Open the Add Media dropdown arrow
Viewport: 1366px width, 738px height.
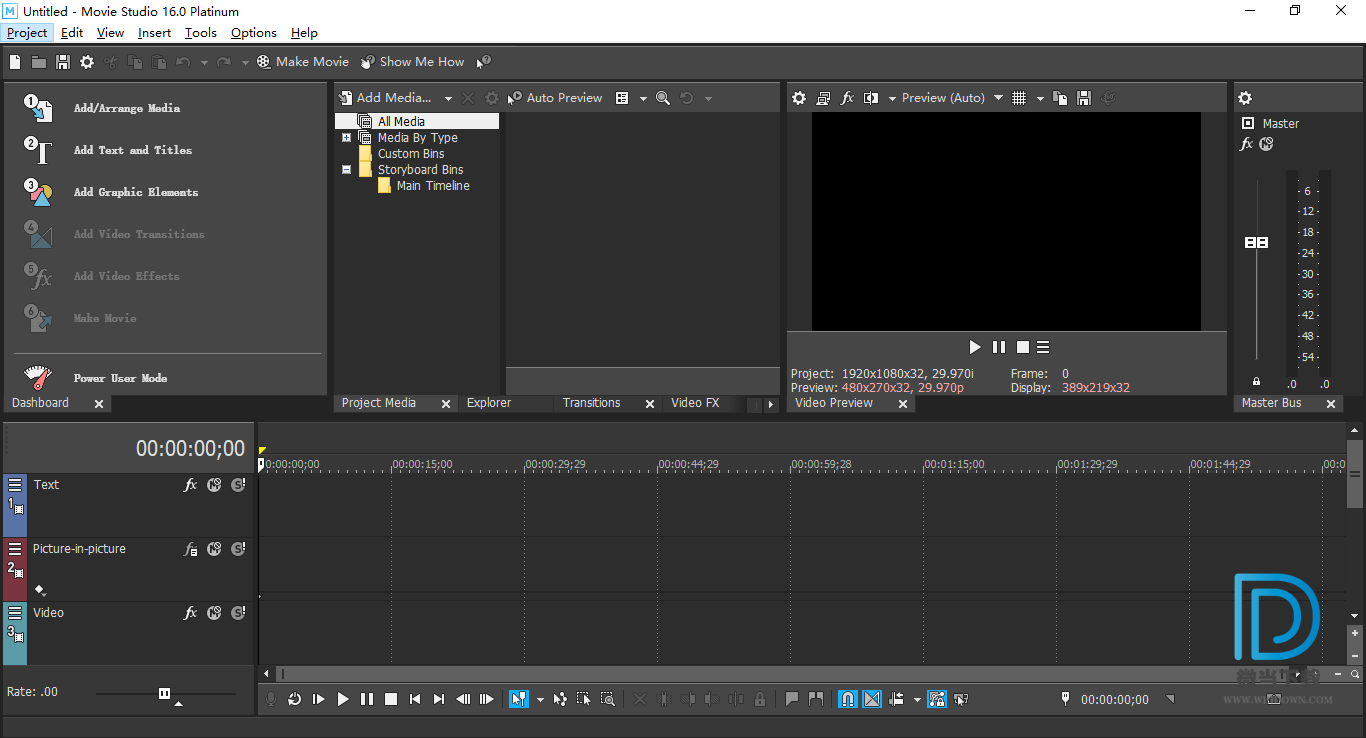click(x=448, y=98)
